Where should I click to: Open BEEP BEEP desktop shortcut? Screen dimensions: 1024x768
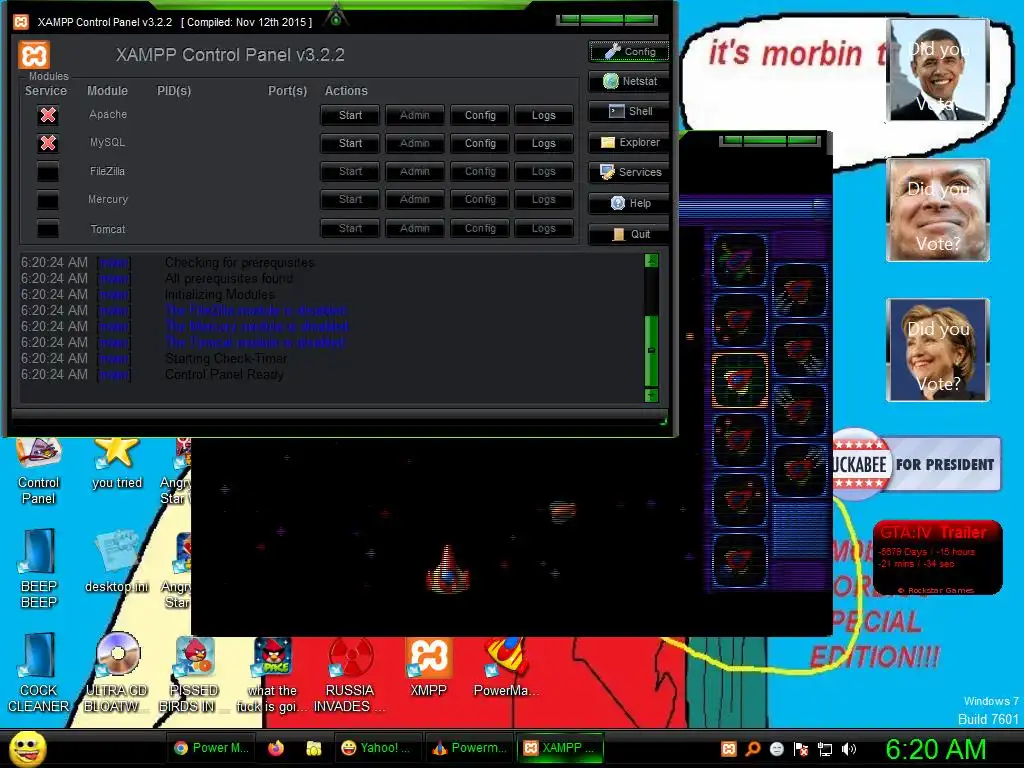[39, 568]
